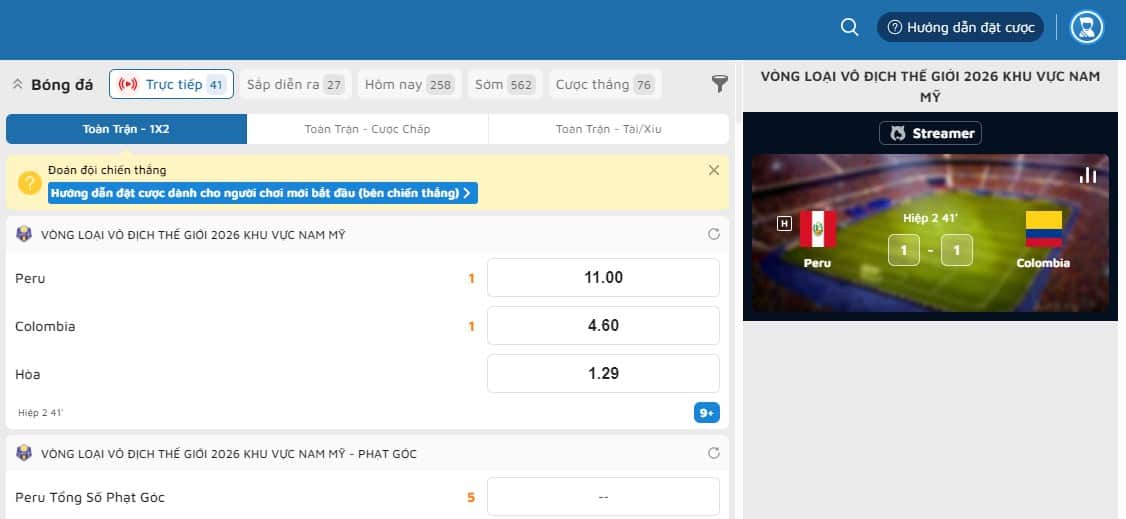Switch to Toàn Trận - Cược Chấp tab
Screen dimensions: 1126x519
[367, 129]
